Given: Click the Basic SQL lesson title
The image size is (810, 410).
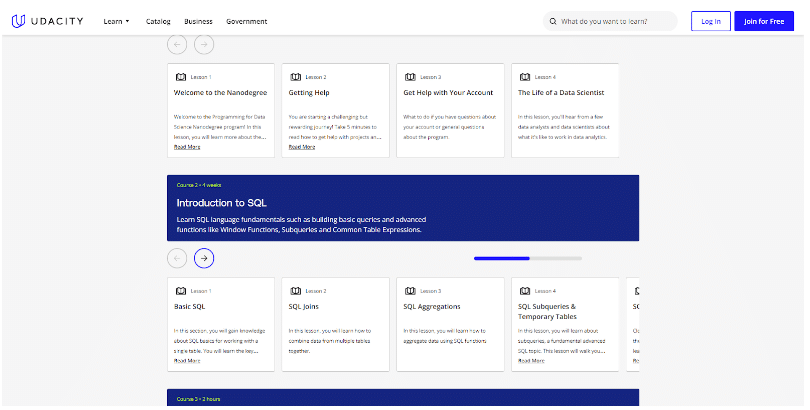Looking at the screenshot, I should pos(190,306).
